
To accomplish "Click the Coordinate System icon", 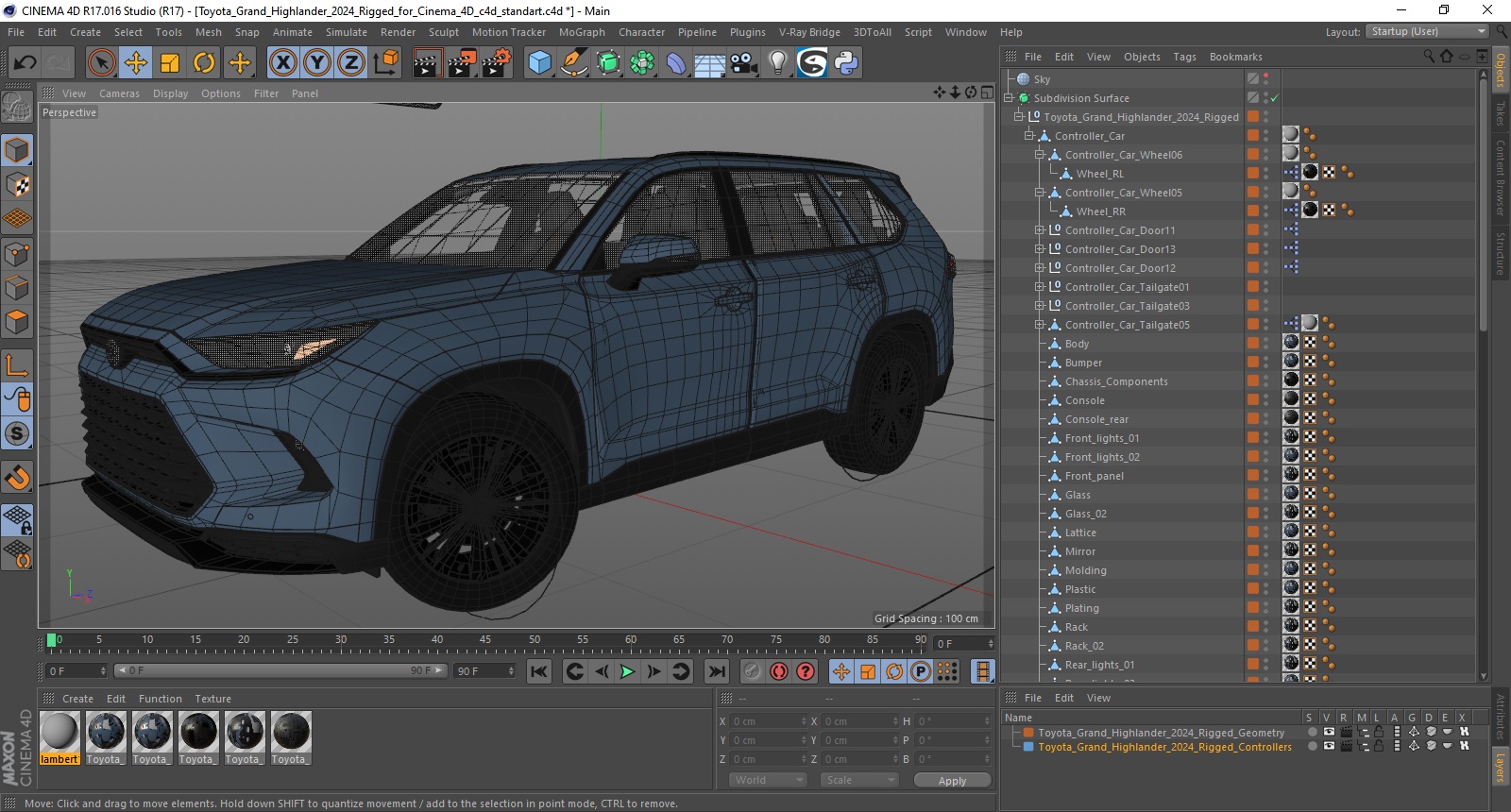I will [385, 63].
